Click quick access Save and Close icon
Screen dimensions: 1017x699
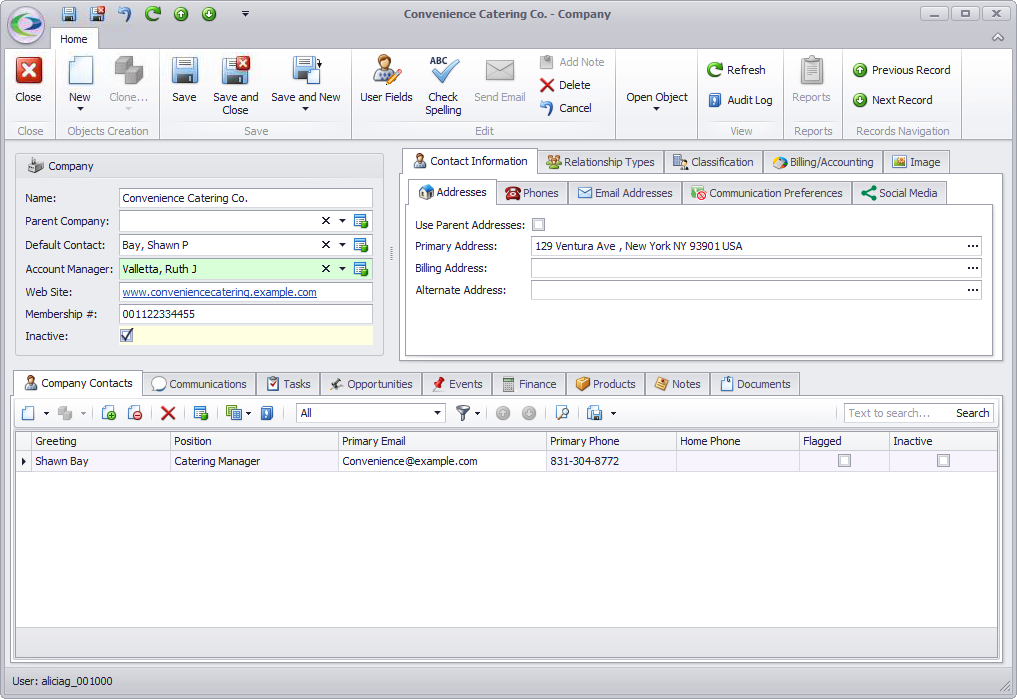[97, 14]
